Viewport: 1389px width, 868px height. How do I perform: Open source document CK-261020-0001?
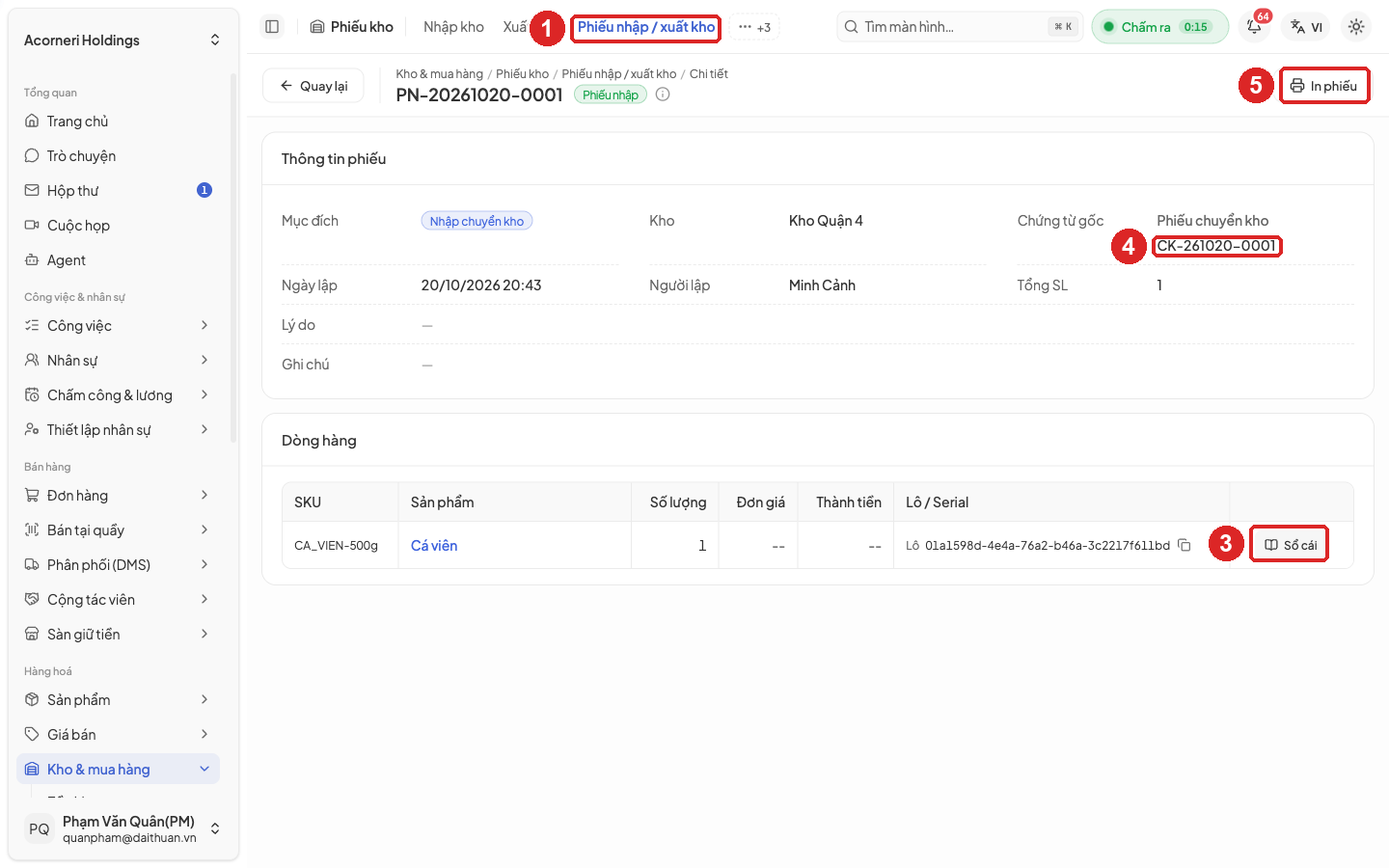(x=1216, y=246)
